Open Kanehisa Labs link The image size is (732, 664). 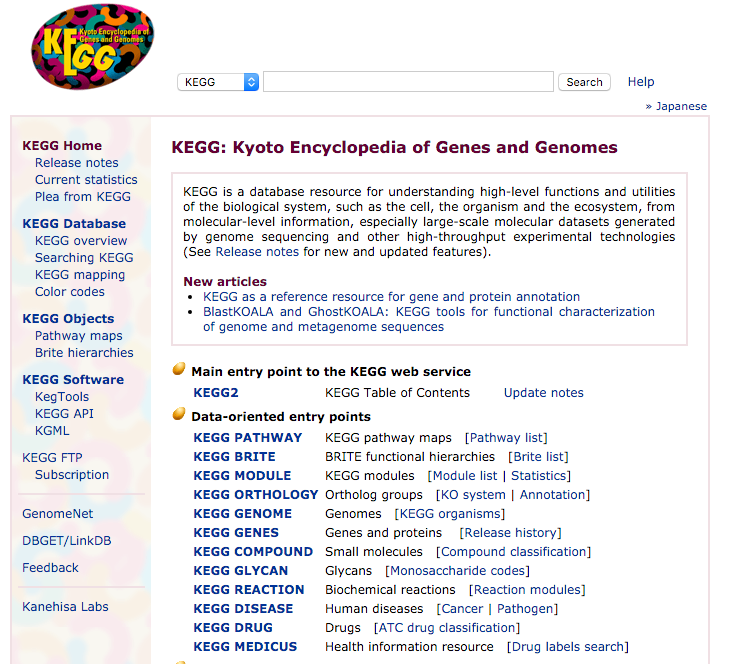coord(65,607)
